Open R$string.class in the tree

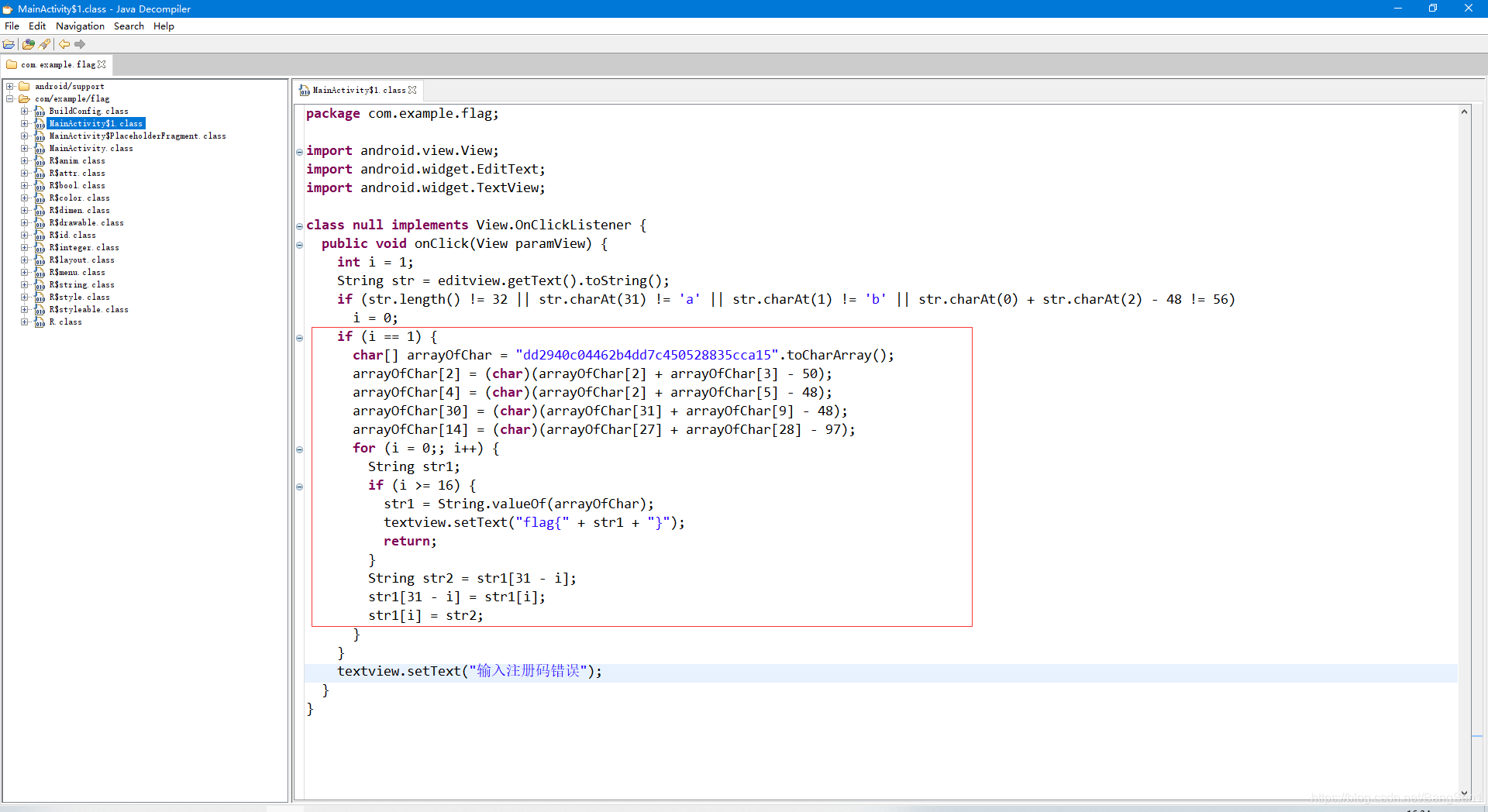click(81, 284)
